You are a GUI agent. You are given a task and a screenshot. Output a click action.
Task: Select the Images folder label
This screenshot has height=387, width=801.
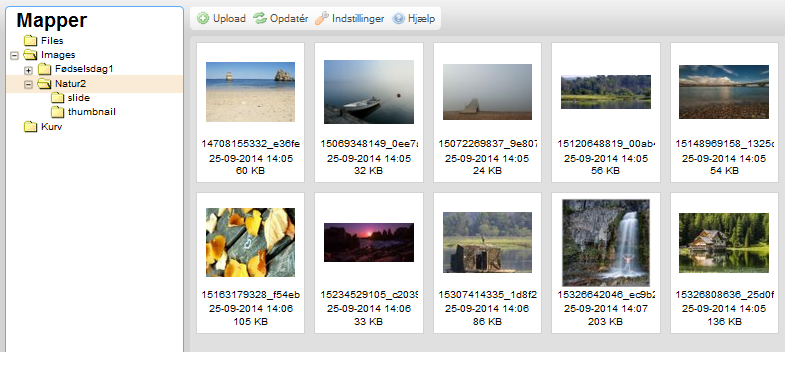[x=58, y=55]
